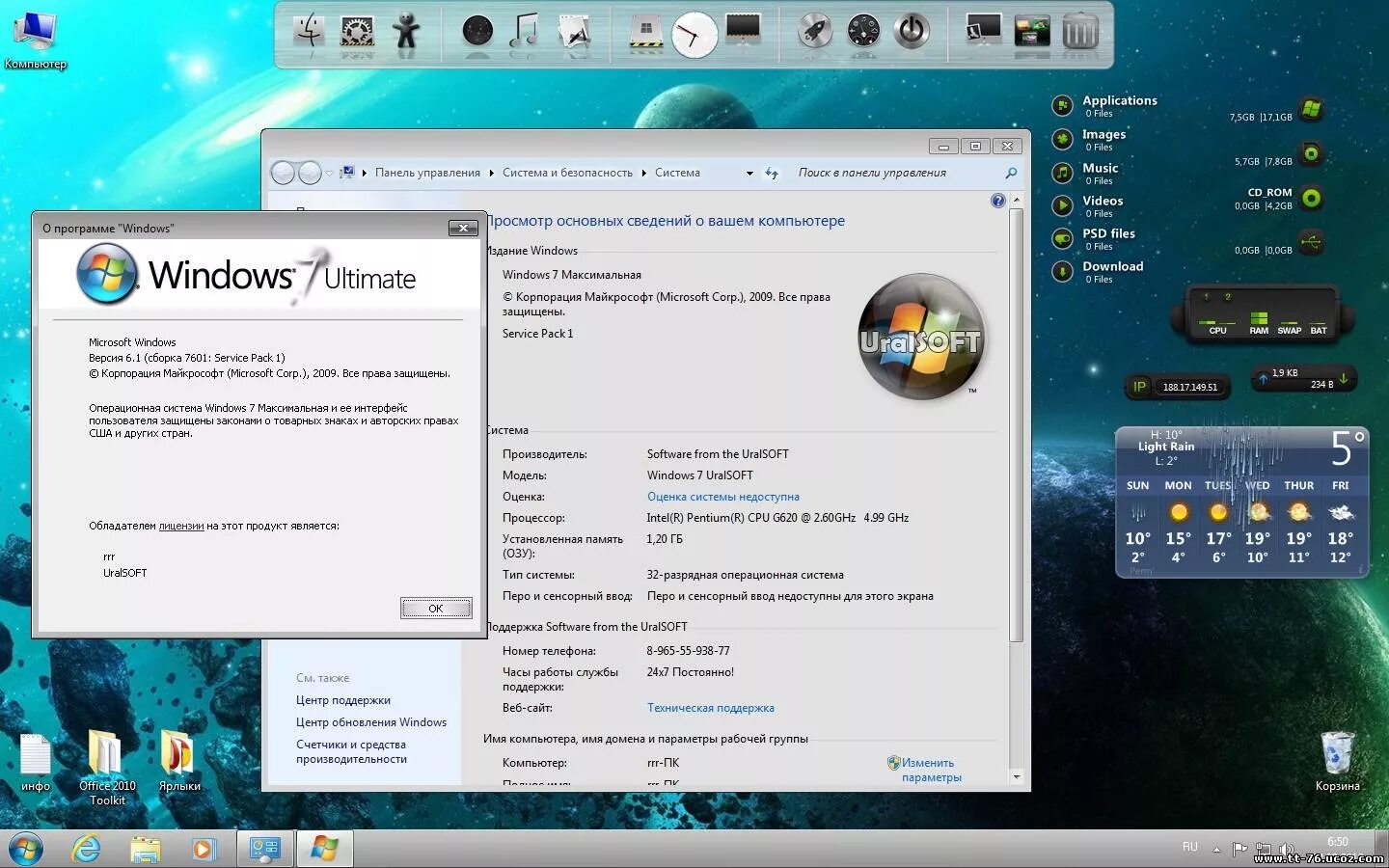Open Центр обновления Windows link
The width and height of the screenshot is (1389, 868).
click(371, 722)
